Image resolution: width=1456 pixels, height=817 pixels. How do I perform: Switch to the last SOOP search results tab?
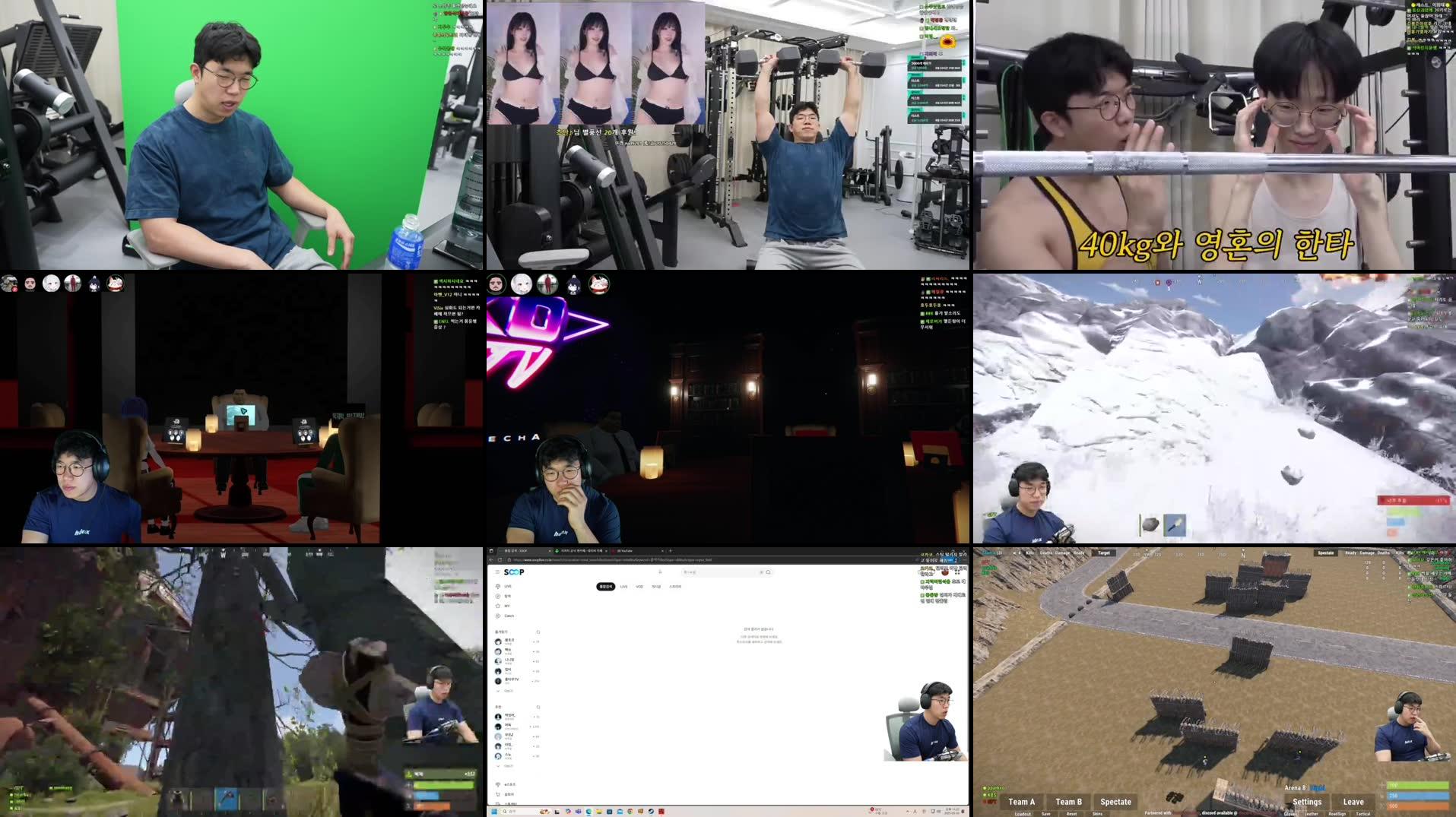[675, 587]
